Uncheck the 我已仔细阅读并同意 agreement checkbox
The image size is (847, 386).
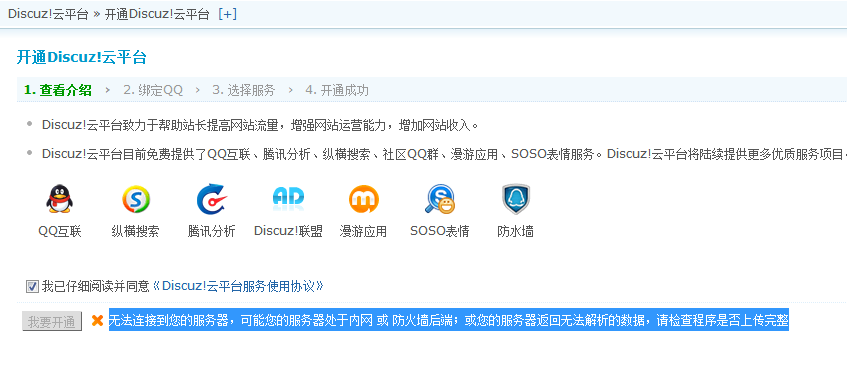click(32, 286)
